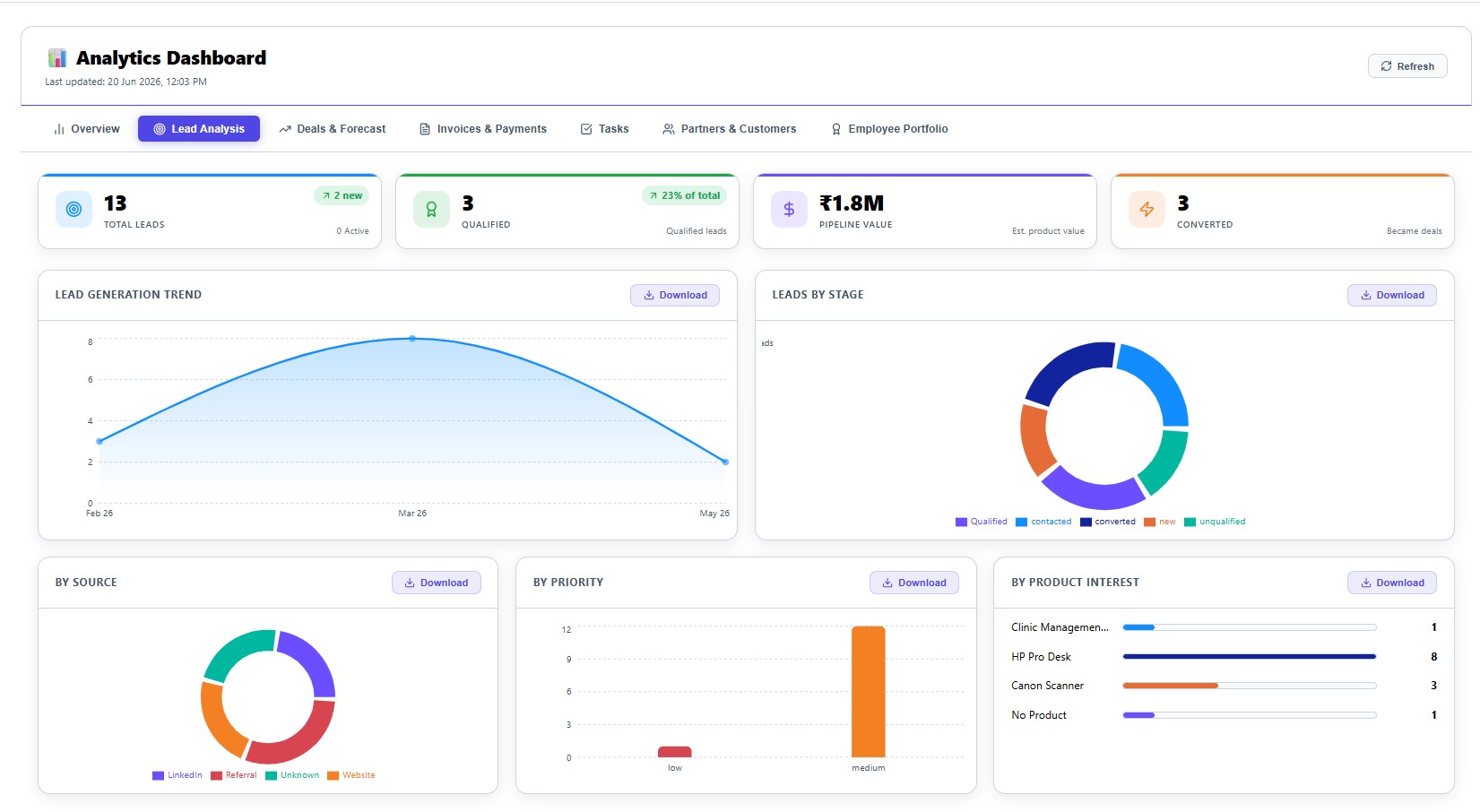
Task: Toggle the Referral legend swatch
Action: click(x=216, y=775)
